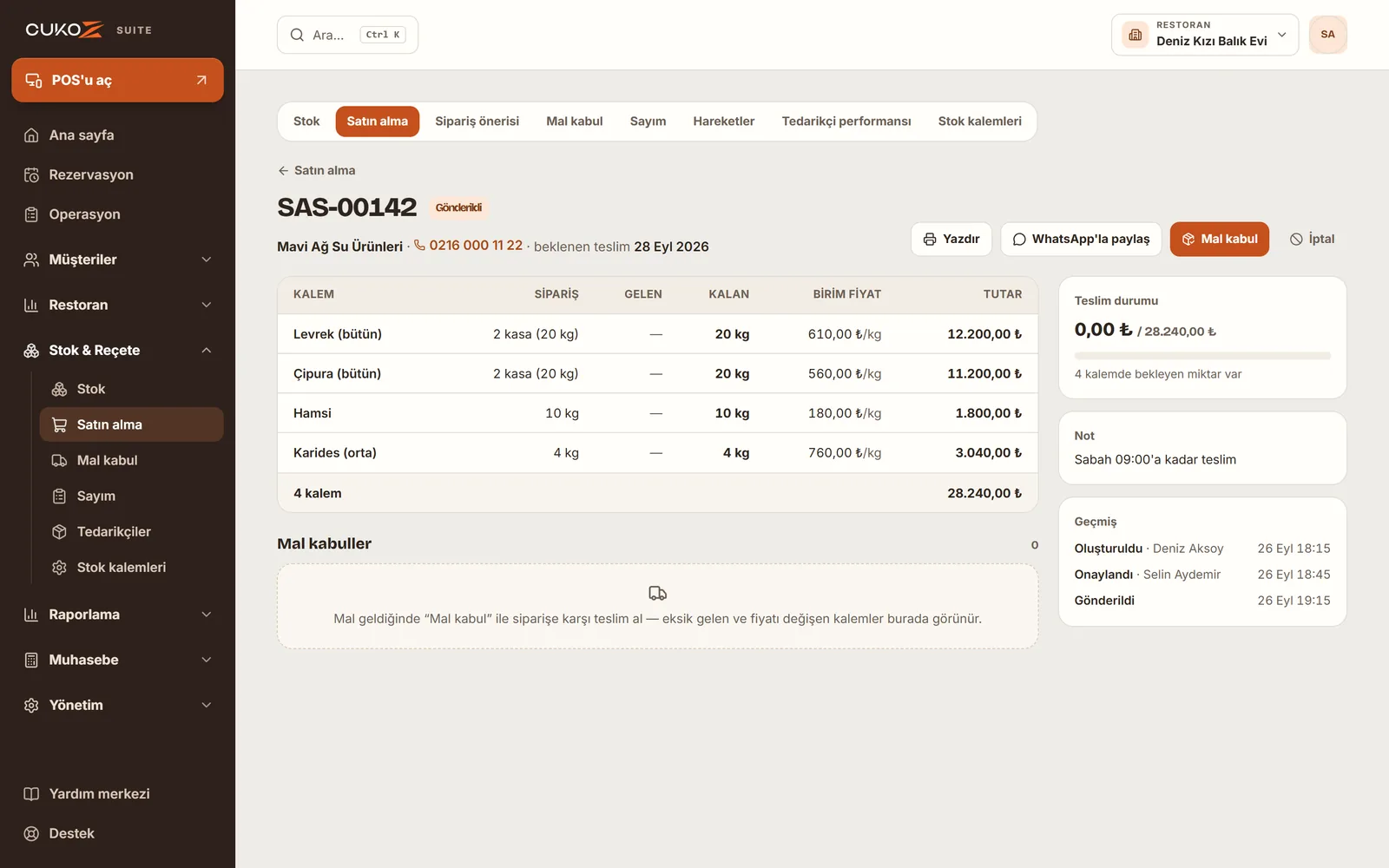Click the Karides (orta) row name
Image resolution: width=1389 pixels, height=868 pixels.
pos(335,453)
